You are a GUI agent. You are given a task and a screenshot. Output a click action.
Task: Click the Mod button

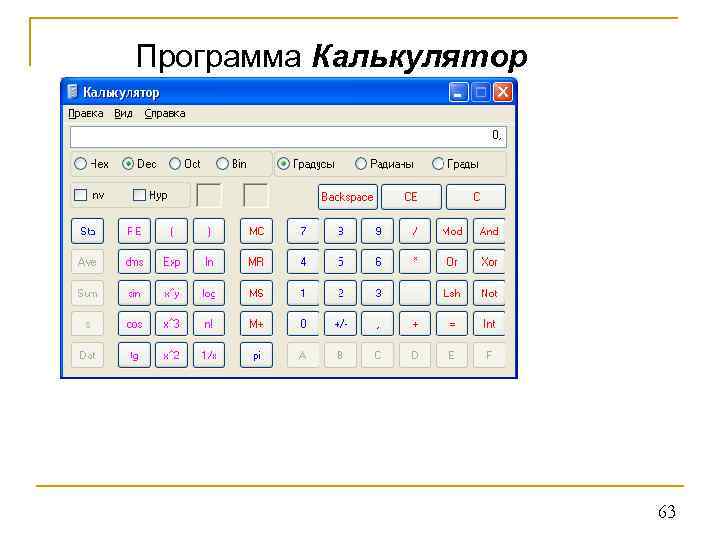click(x=452, y=231)
